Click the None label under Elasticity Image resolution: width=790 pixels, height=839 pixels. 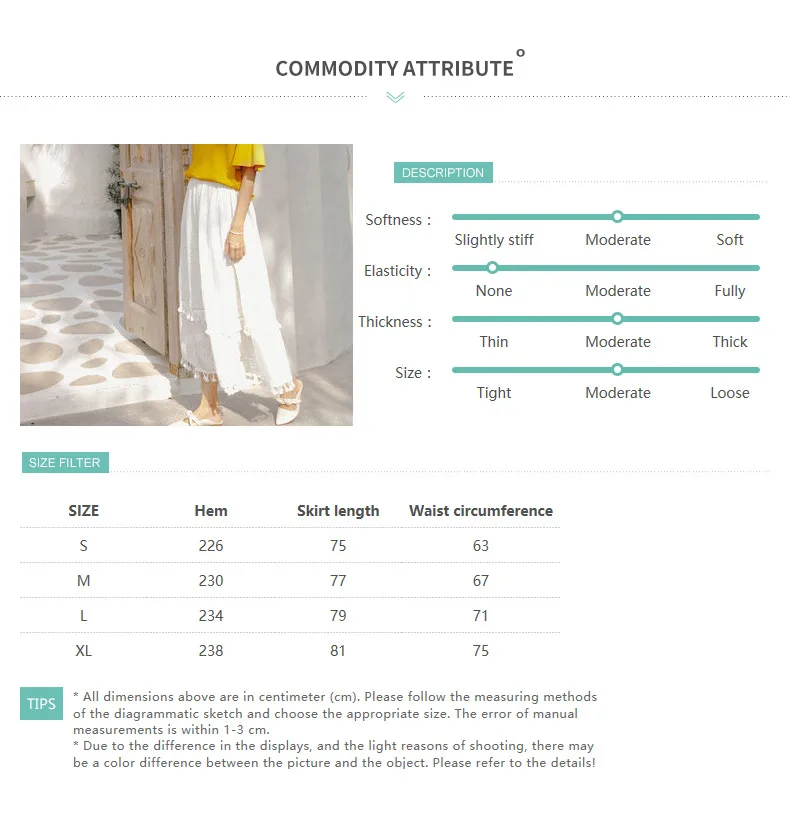[493, 291]
